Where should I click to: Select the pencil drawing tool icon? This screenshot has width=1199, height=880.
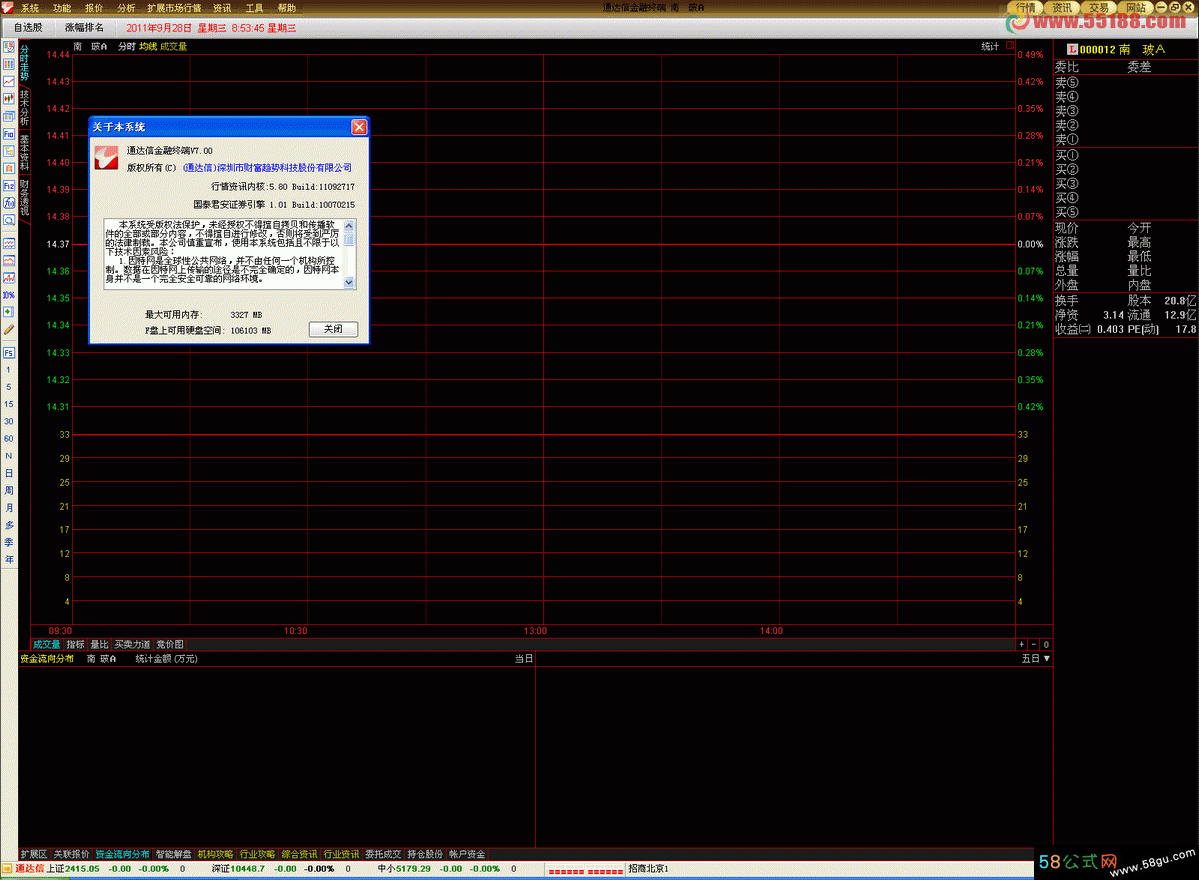[x=8, y=330]
